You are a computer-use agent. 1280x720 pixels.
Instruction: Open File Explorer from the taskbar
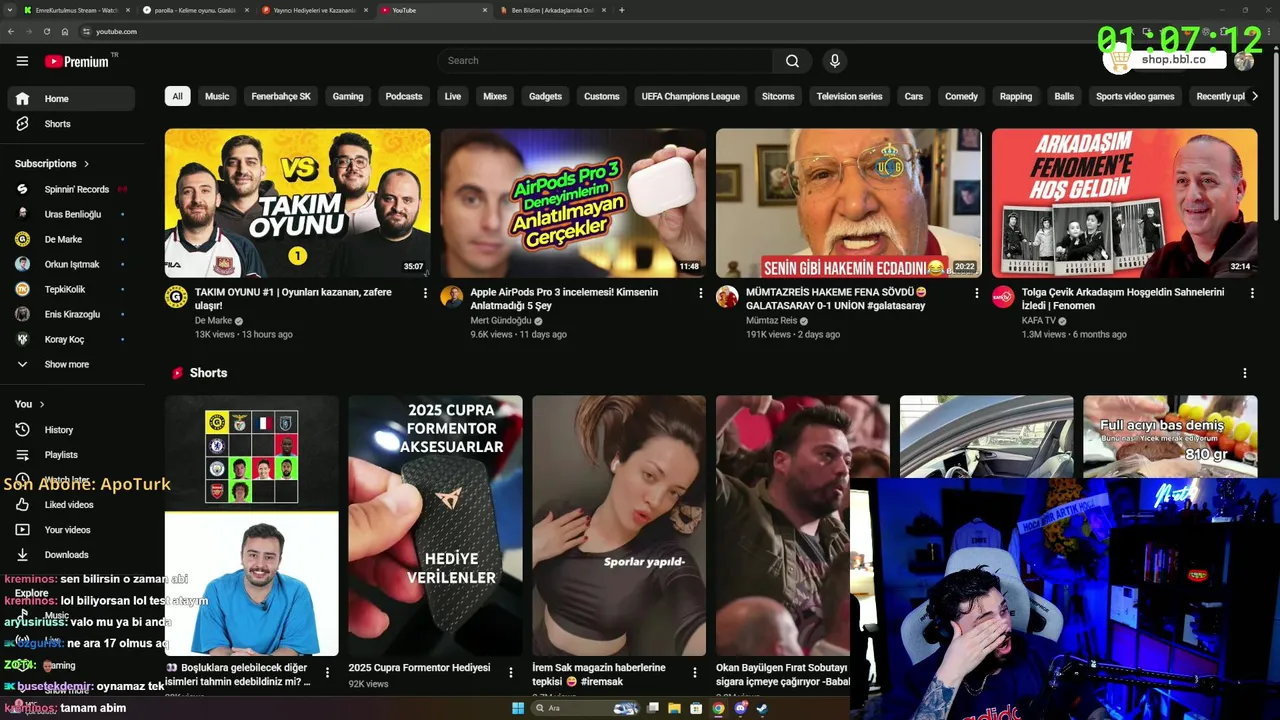(x=675, y=708)
